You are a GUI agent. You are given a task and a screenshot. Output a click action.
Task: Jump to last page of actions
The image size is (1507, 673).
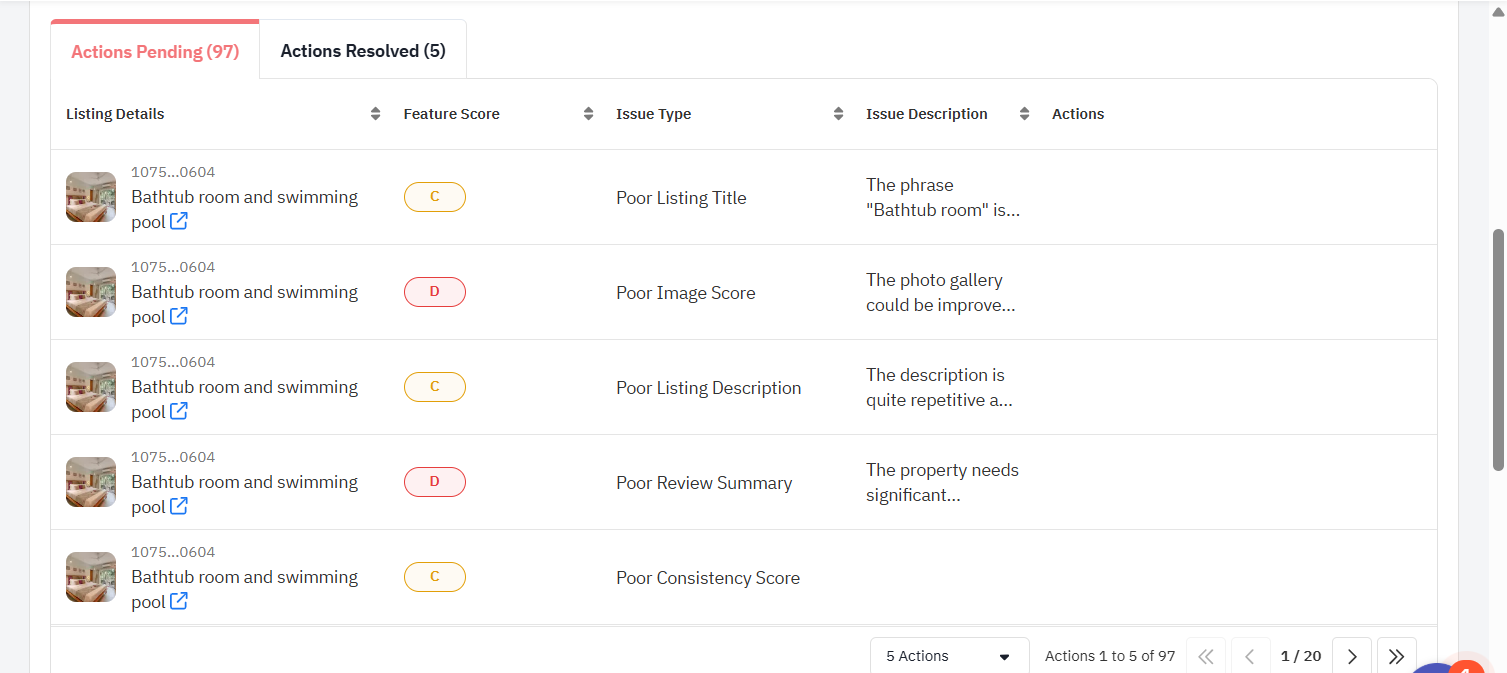click(1396, 656)
